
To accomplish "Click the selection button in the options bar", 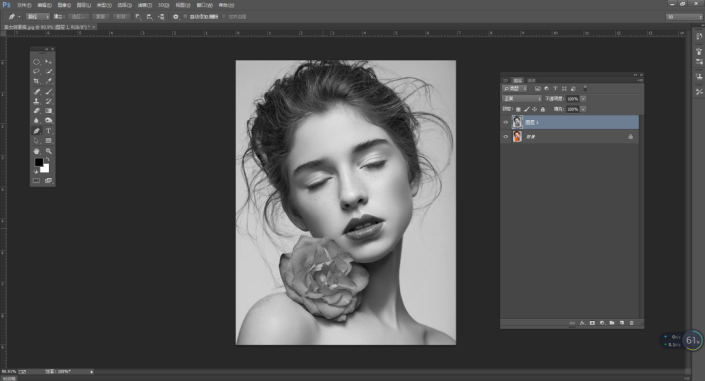I will (x=78, y=17).
